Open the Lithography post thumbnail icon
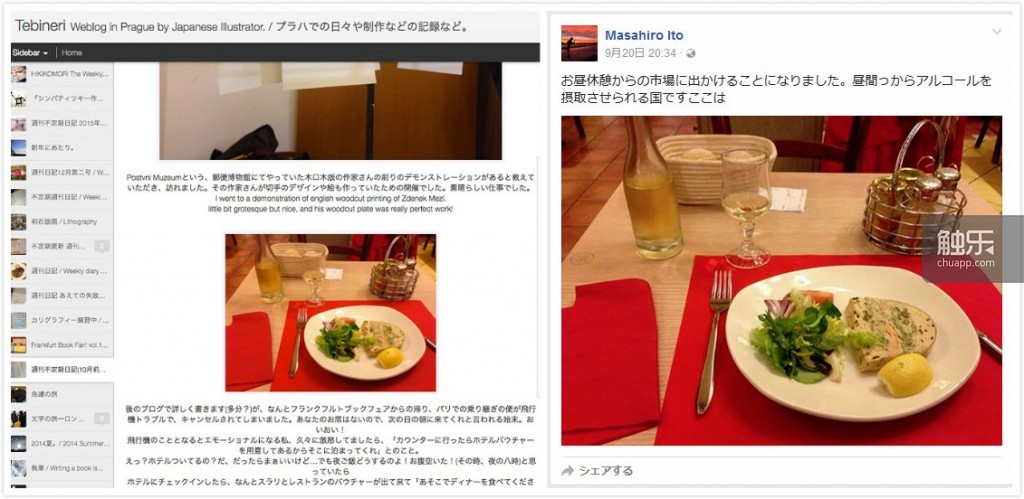This screenshot has height=499, width=1024. click(19, 222)
